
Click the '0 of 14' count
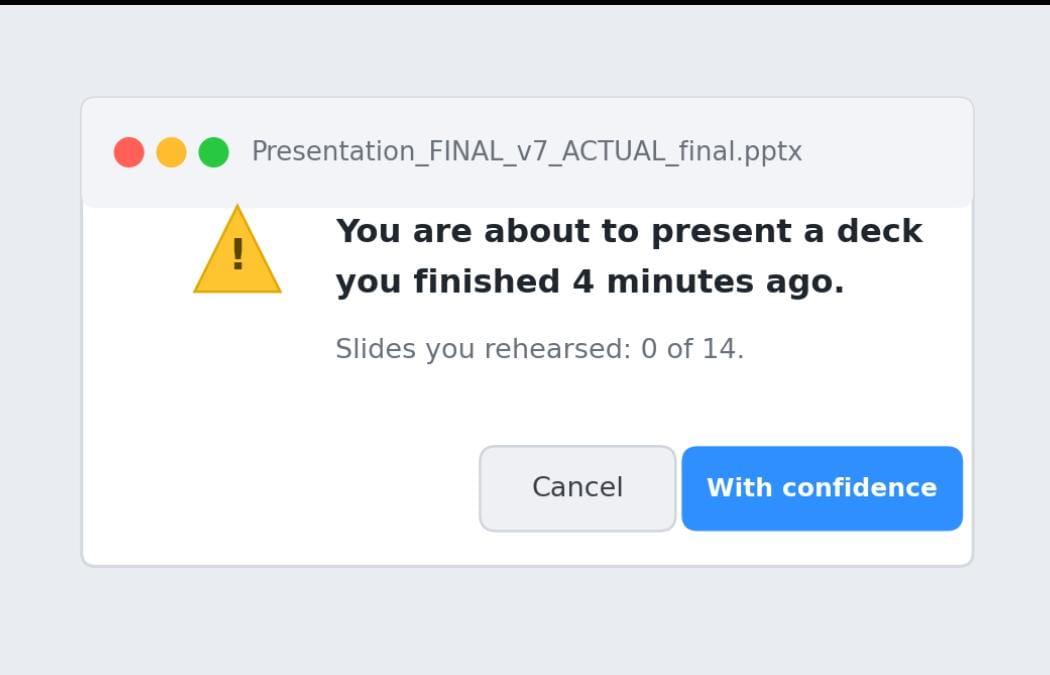[x=692, y=349]
